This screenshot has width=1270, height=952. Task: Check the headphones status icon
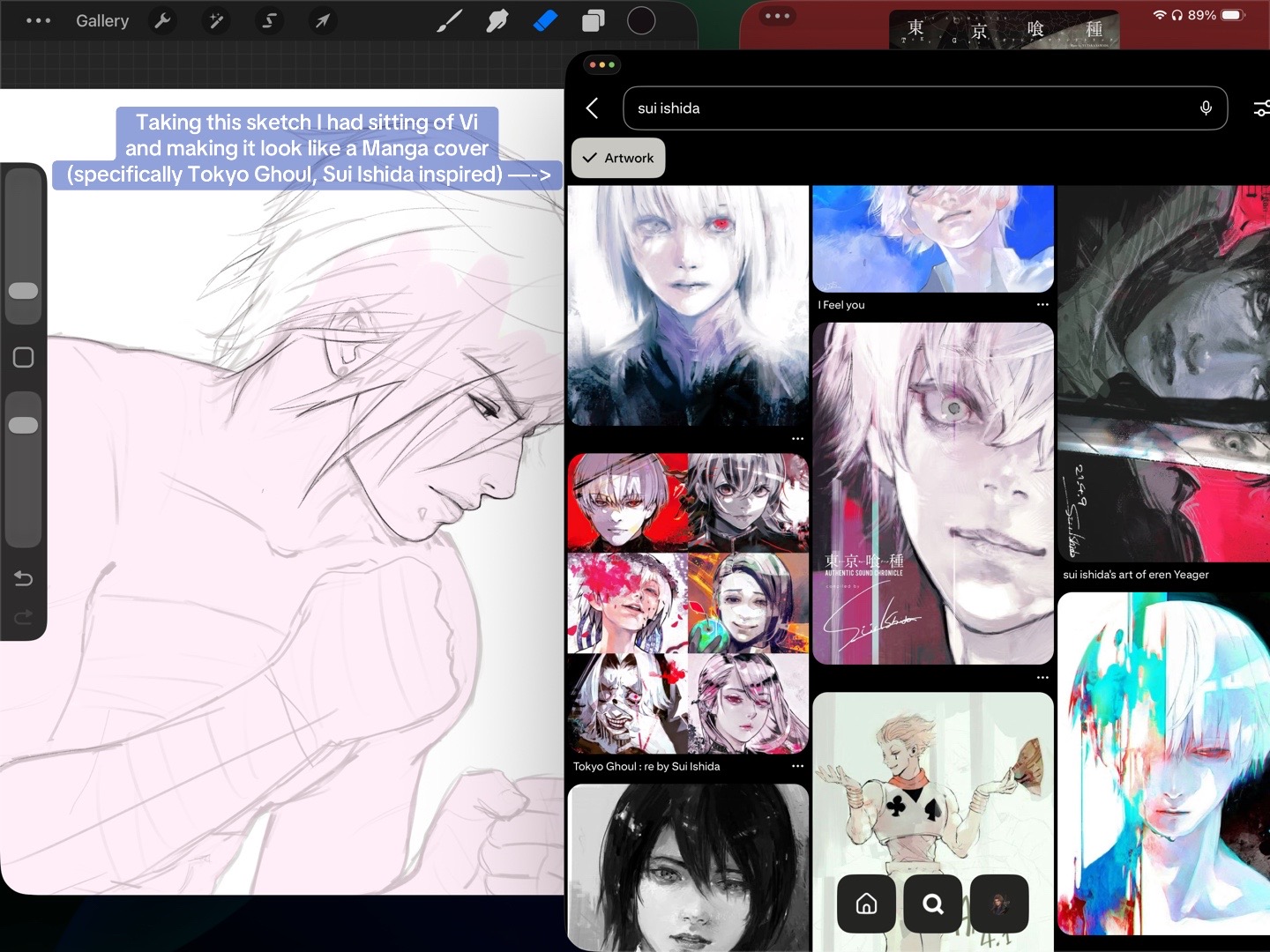(x=1177, y=15)
